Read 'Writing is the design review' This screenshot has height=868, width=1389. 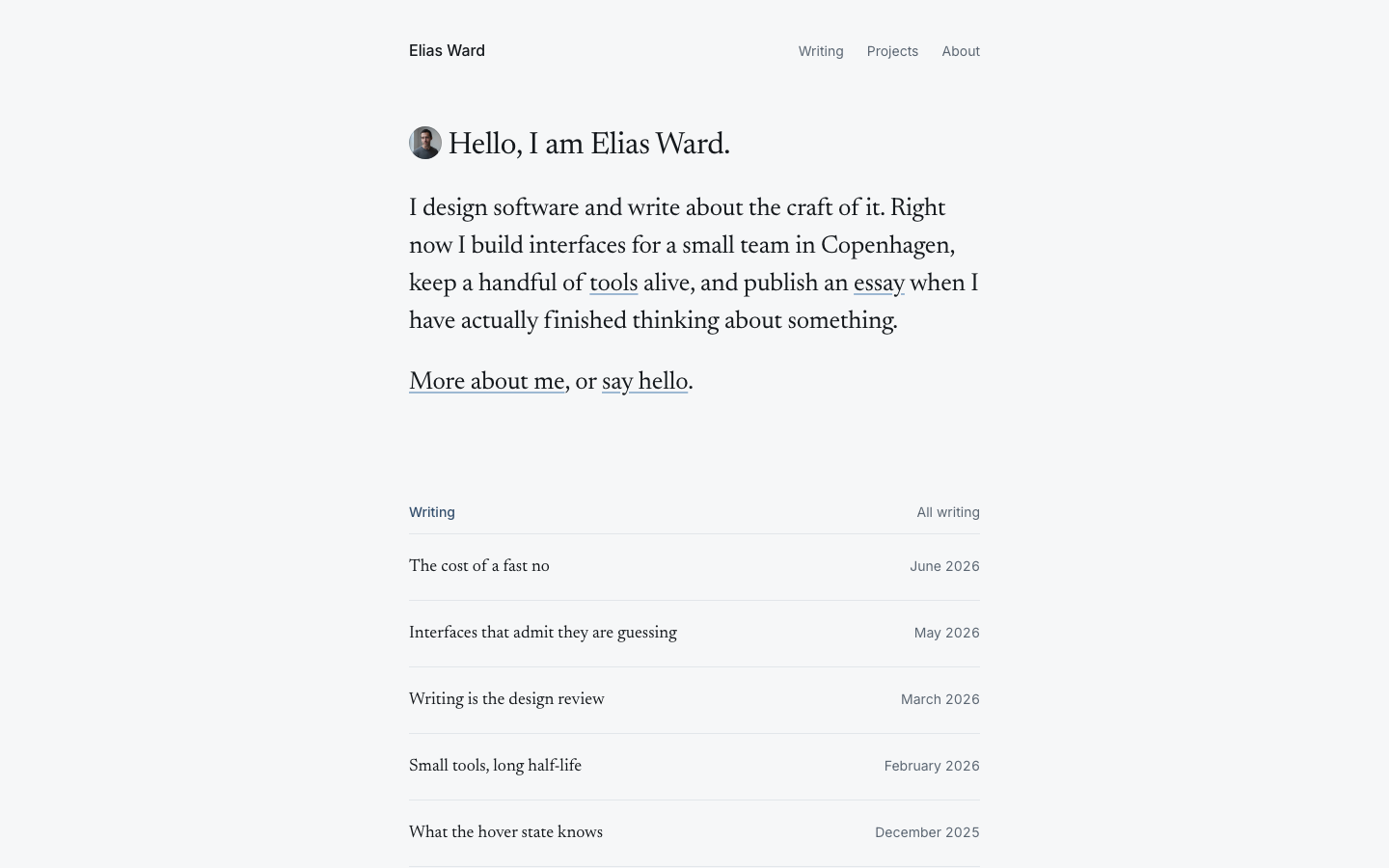(x=506, y=700)
